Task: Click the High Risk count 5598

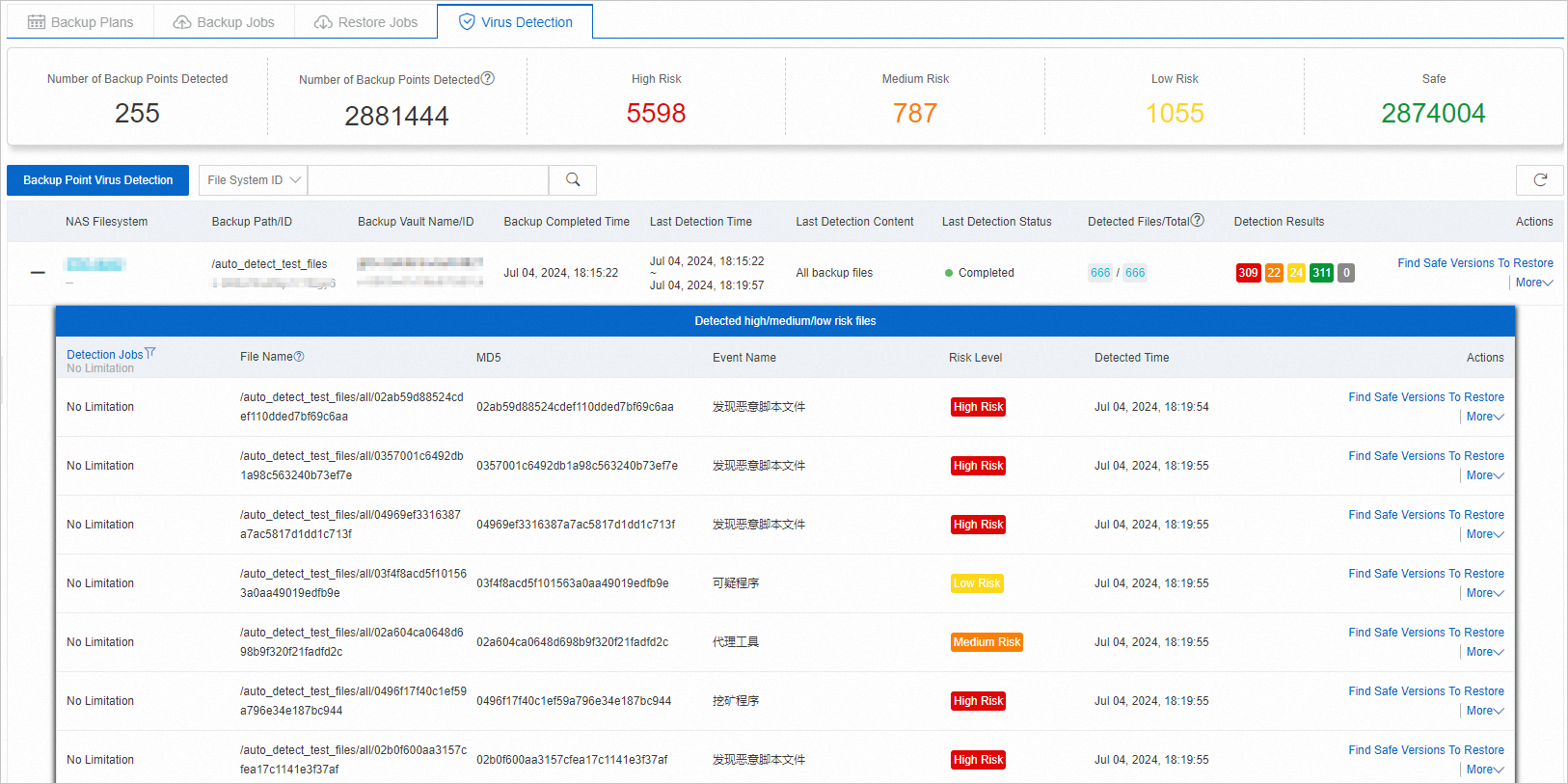Action: (656, 113)
